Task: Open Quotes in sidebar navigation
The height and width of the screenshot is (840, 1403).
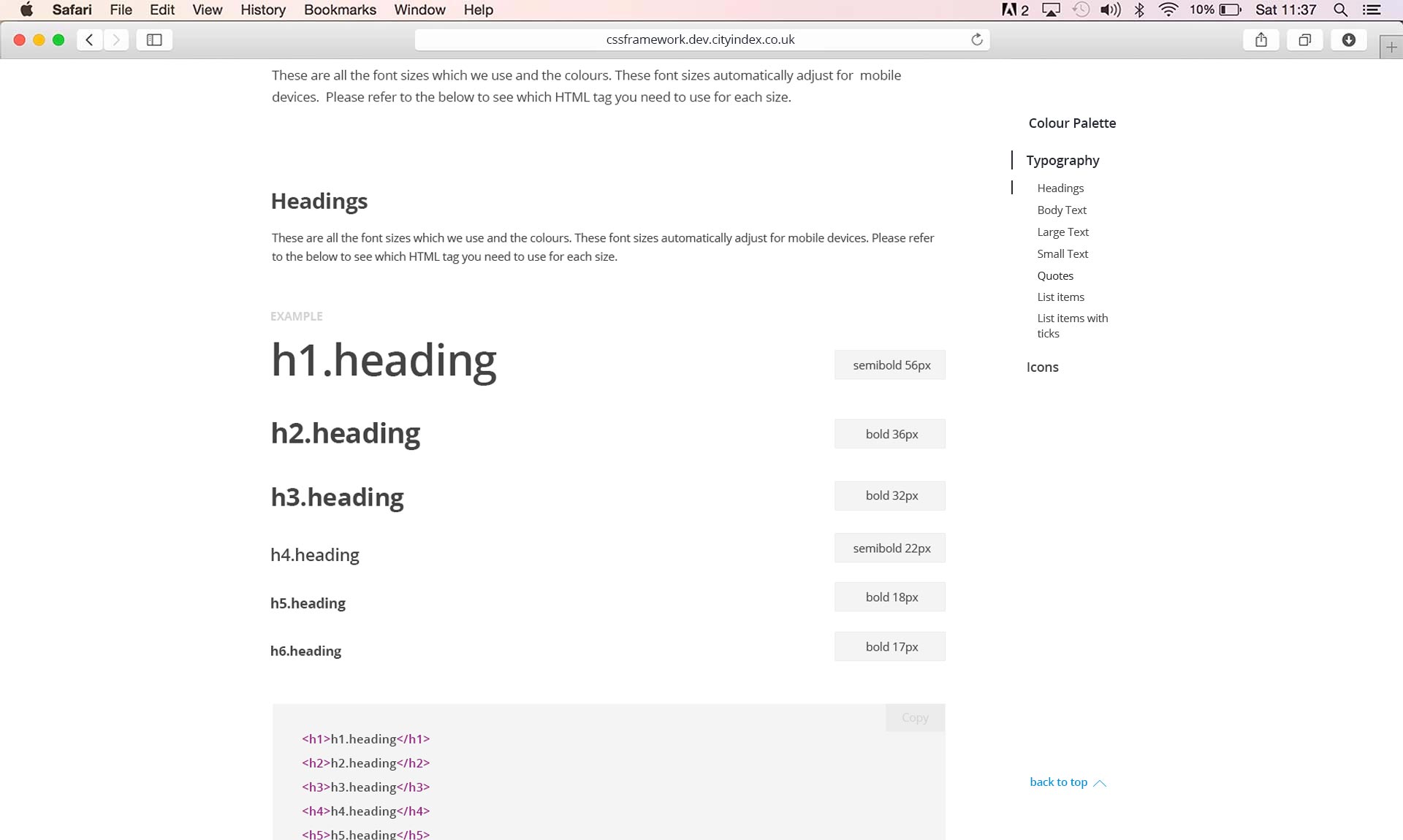Action: tap(1054, 275)
